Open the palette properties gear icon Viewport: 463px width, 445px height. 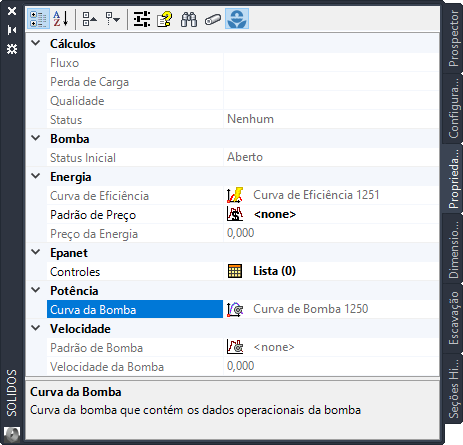tap(12, 49)
